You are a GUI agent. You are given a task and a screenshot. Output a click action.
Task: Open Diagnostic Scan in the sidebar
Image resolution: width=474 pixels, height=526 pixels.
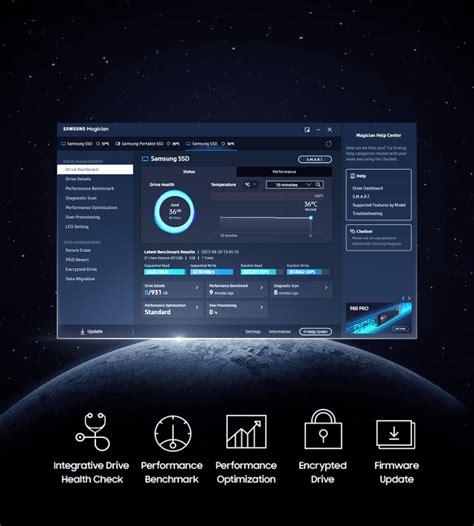(x=81, y=198)
